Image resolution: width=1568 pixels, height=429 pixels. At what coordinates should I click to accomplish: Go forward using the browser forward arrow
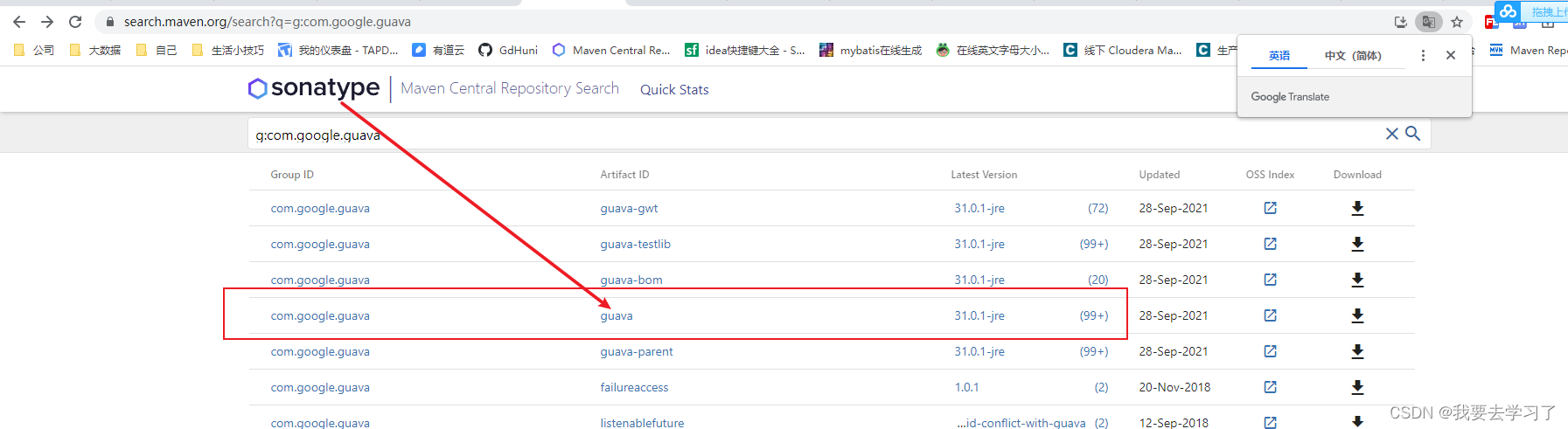47,22
